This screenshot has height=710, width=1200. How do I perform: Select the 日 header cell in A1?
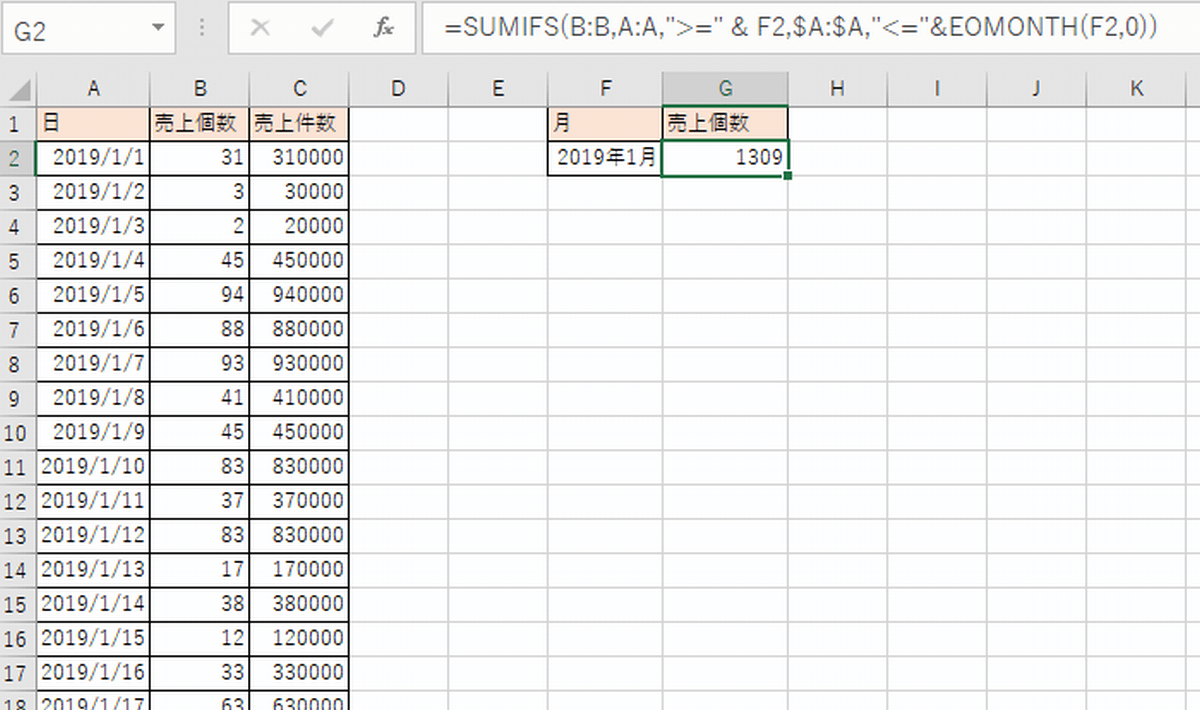[93, 122]
